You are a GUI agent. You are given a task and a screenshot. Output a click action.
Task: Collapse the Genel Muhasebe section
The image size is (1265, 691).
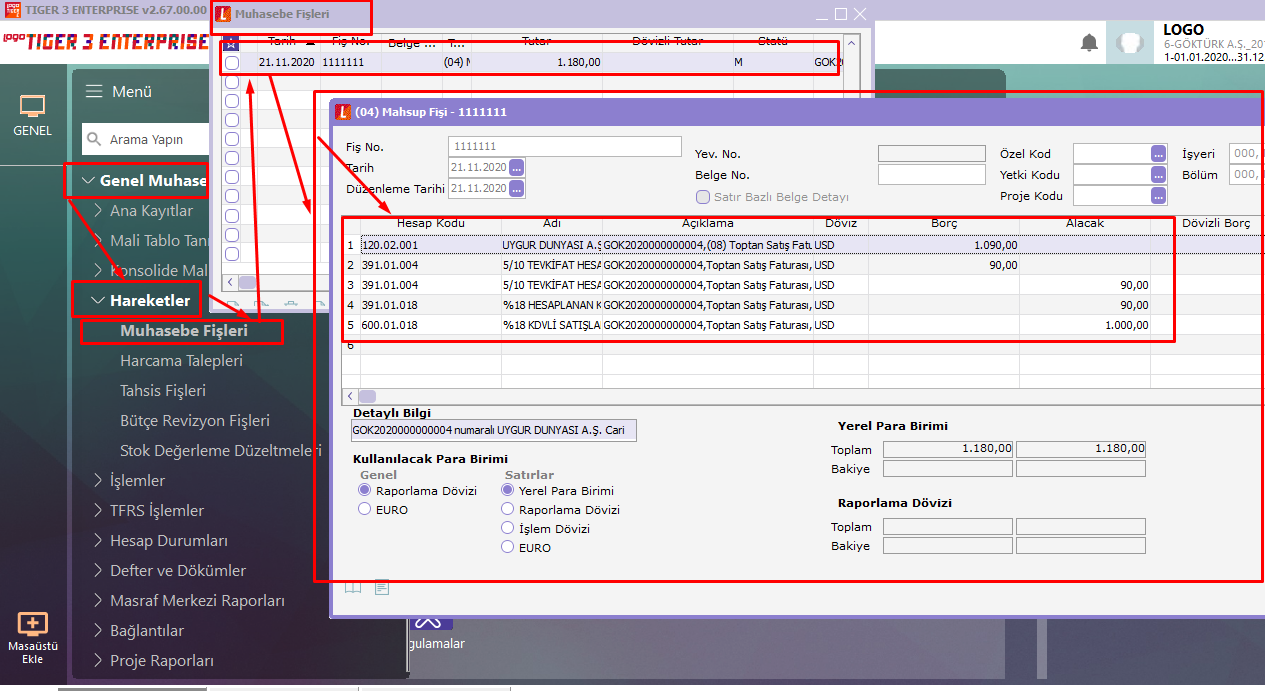[89, 181]
